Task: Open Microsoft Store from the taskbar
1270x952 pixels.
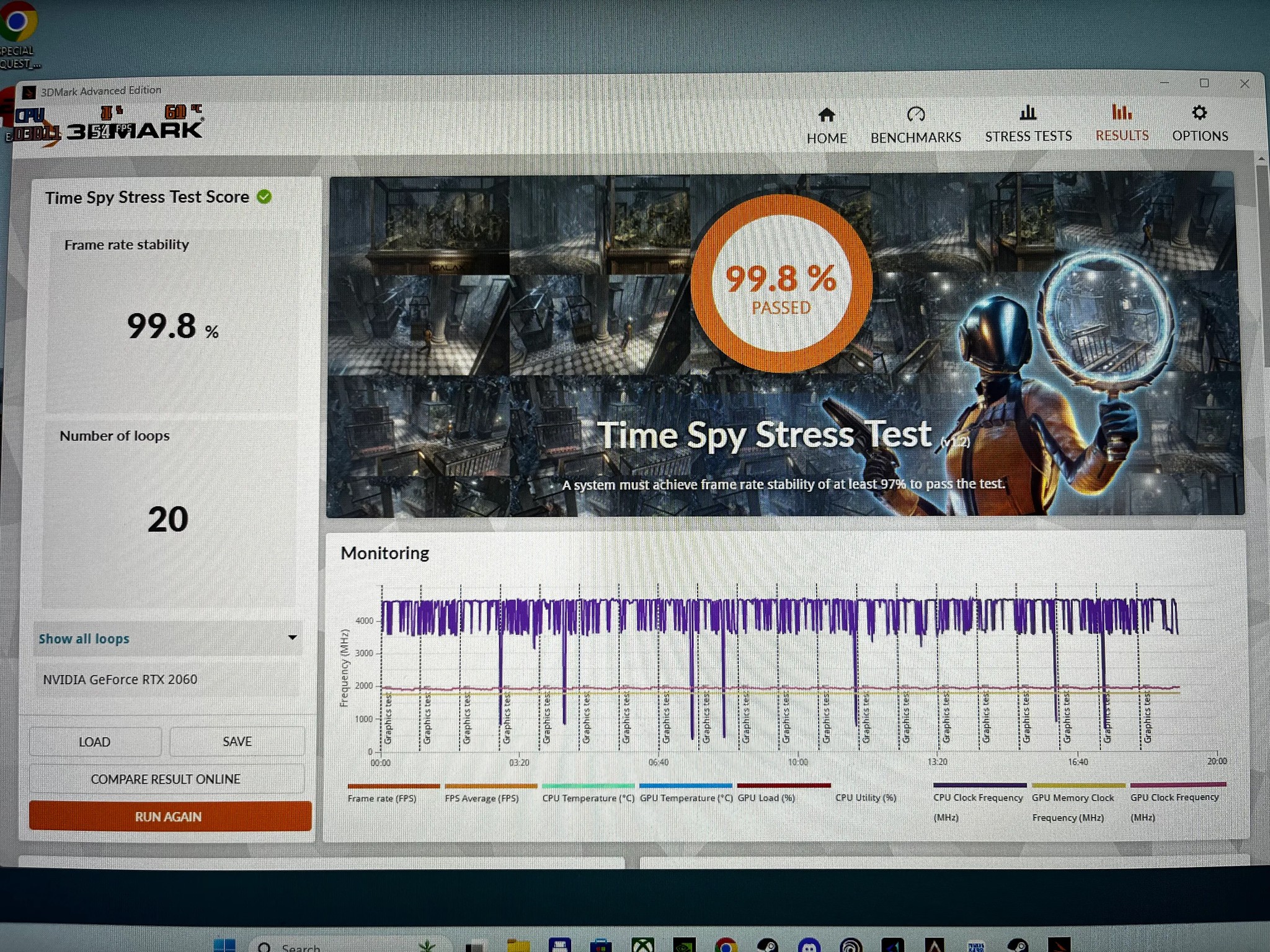Action: coord(600,945)
